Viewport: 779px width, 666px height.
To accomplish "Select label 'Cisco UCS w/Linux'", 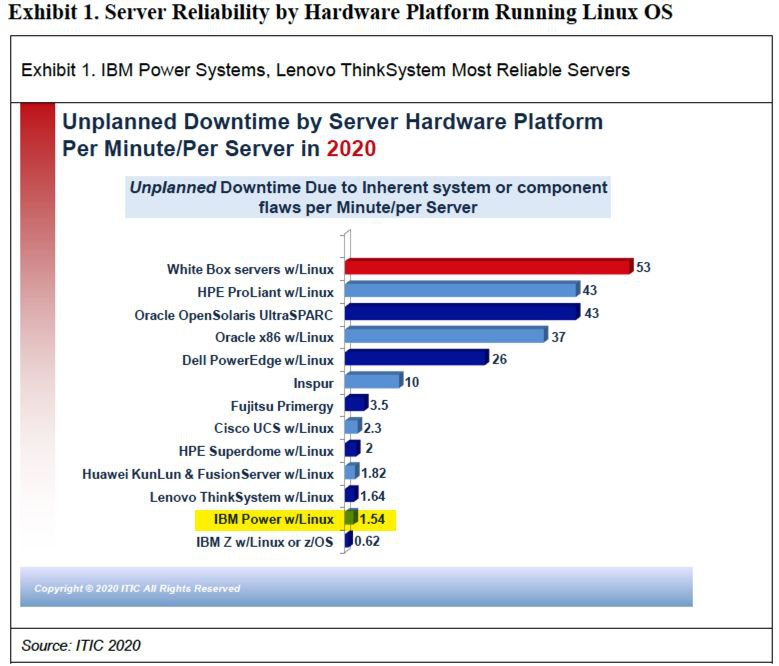I will pos(274,428).
